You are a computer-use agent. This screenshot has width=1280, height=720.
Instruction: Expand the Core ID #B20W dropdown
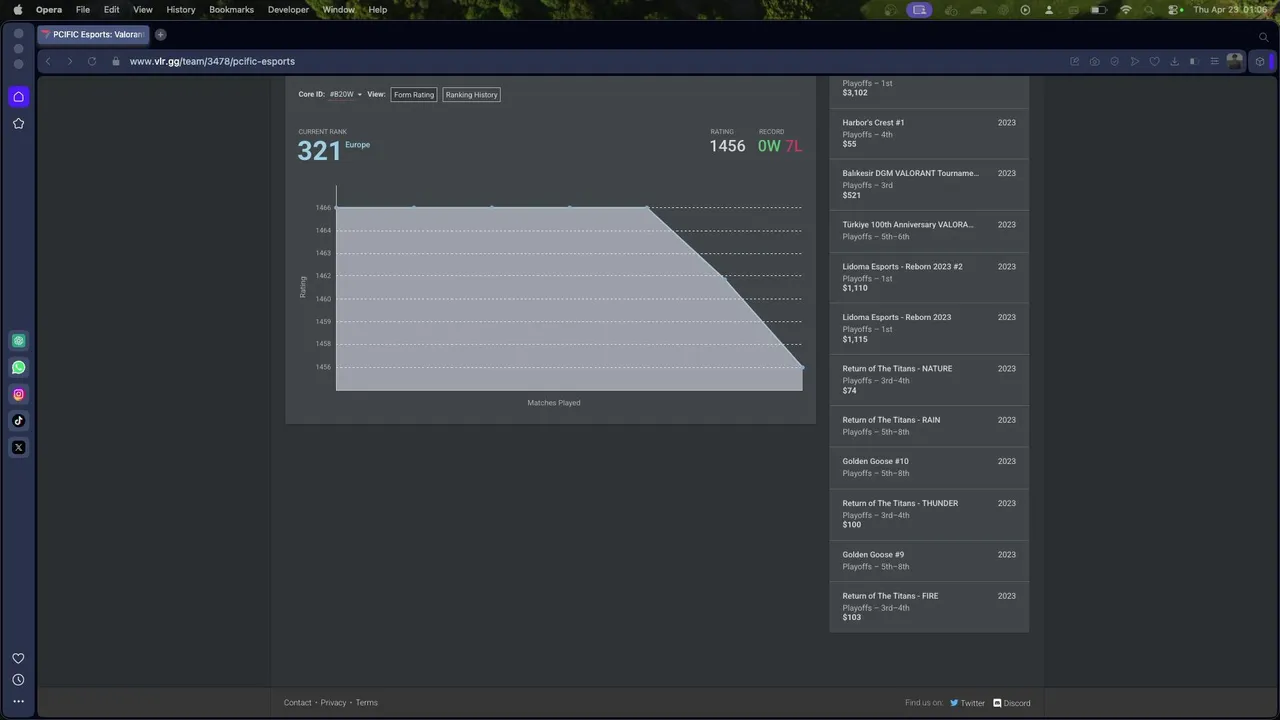(x=345, y=95)
